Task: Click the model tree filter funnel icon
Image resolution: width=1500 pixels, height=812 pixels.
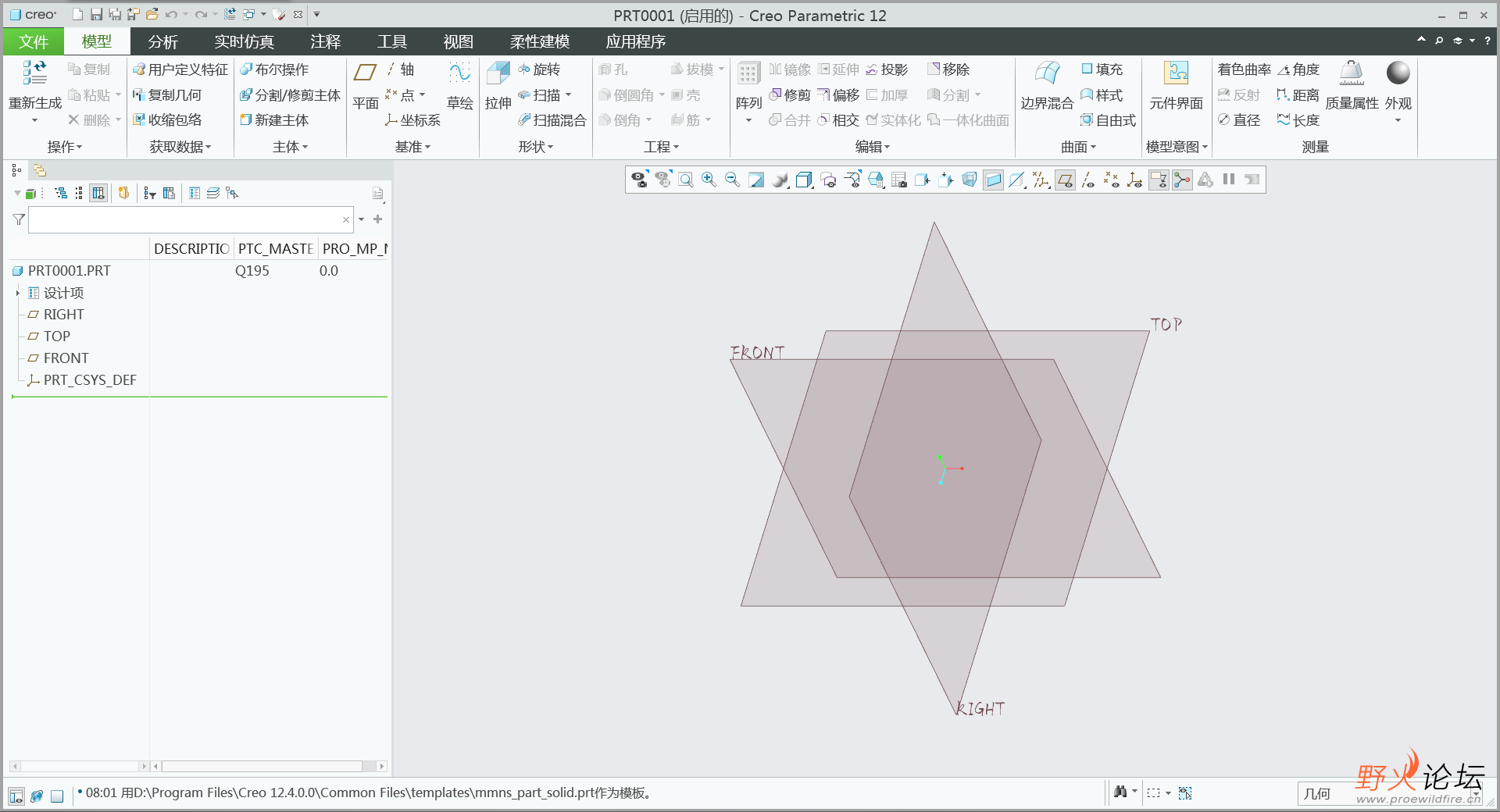Action: coord(19,219)
